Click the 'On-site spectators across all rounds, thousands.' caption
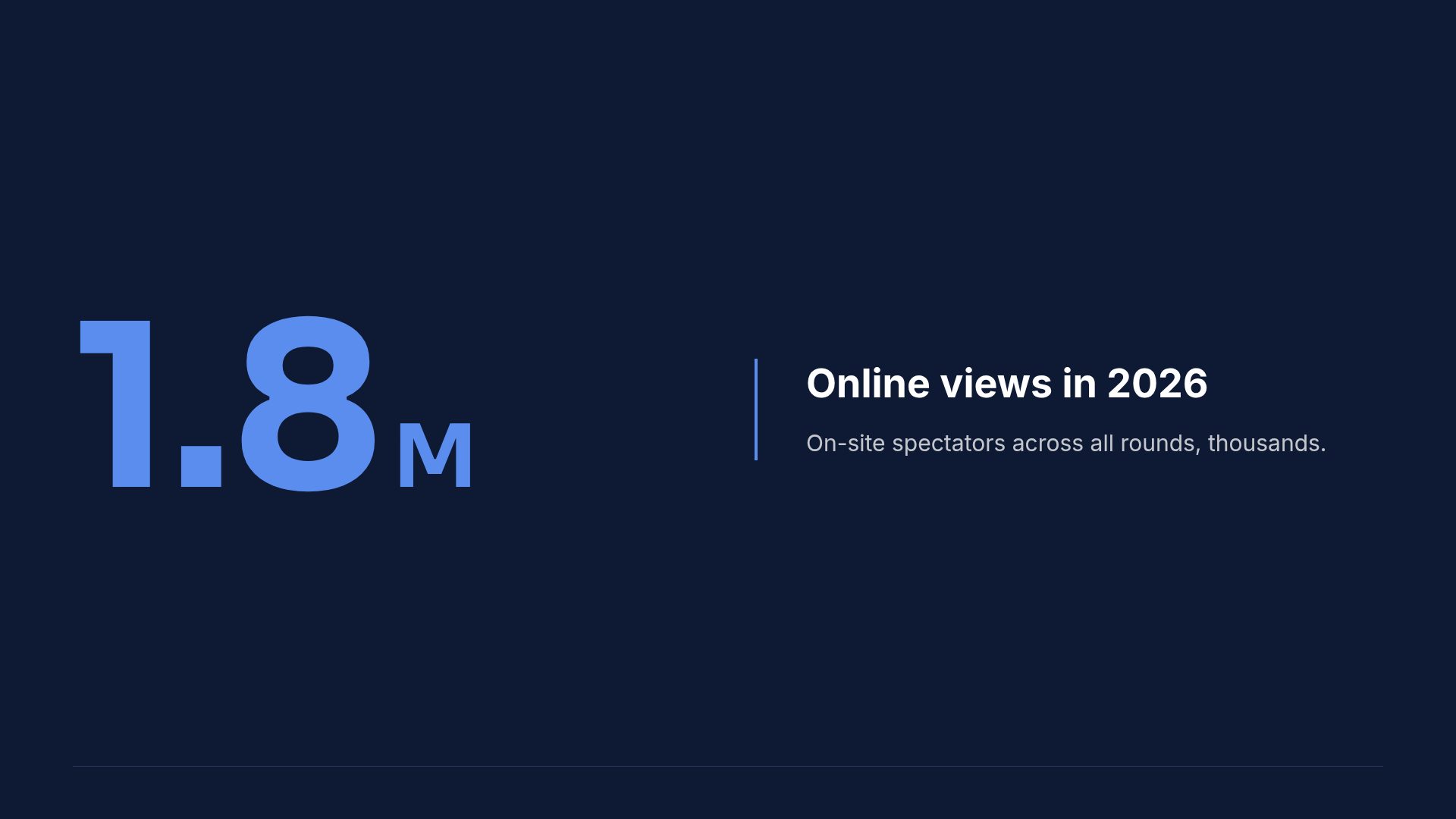Viewport: 1456px width, 819px height. [1065, 443]
